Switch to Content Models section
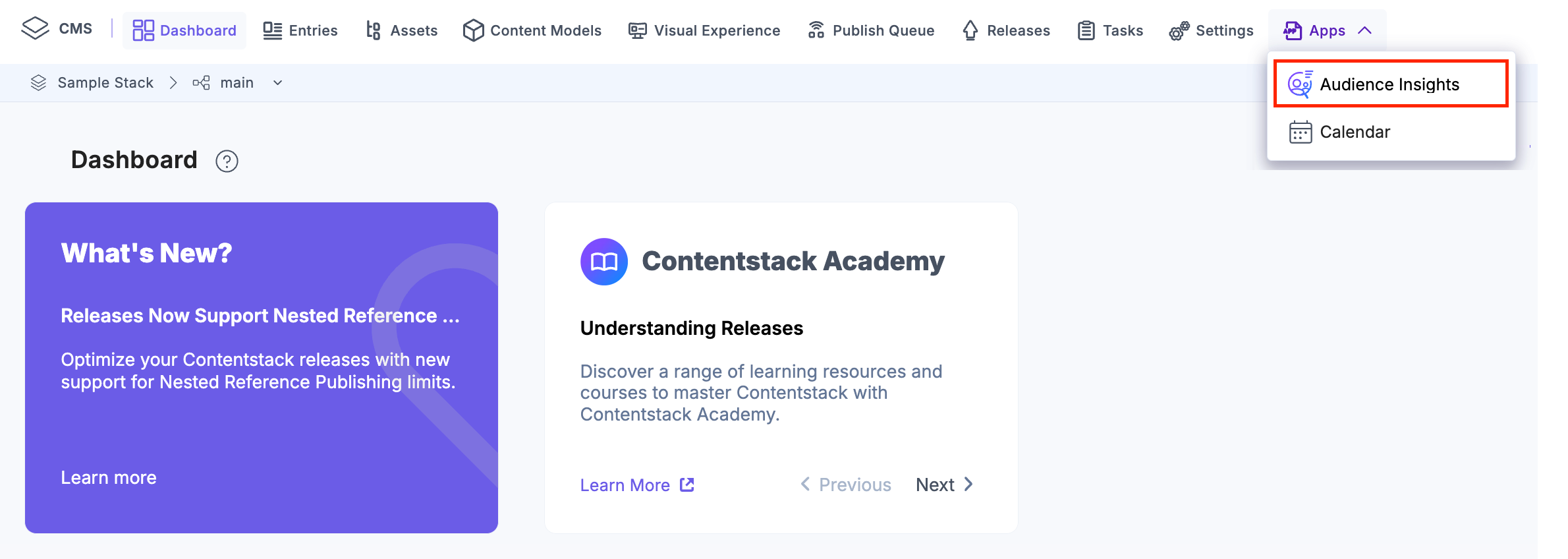This screenshot has height=559, width=1568. click(x=532, y=30)
